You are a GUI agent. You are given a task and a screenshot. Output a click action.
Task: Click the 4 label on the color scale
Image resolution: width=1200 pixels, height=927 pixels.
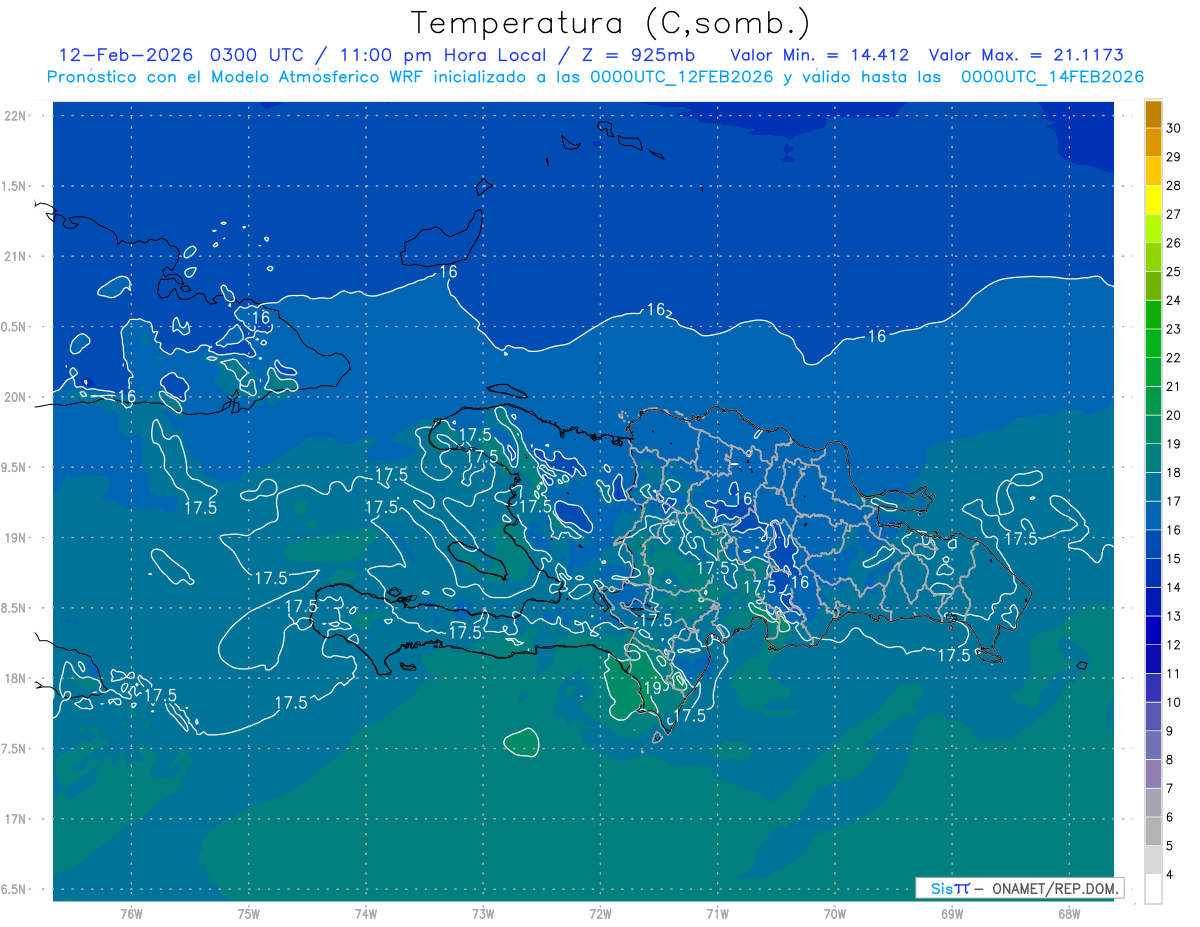pos(1170,875)
